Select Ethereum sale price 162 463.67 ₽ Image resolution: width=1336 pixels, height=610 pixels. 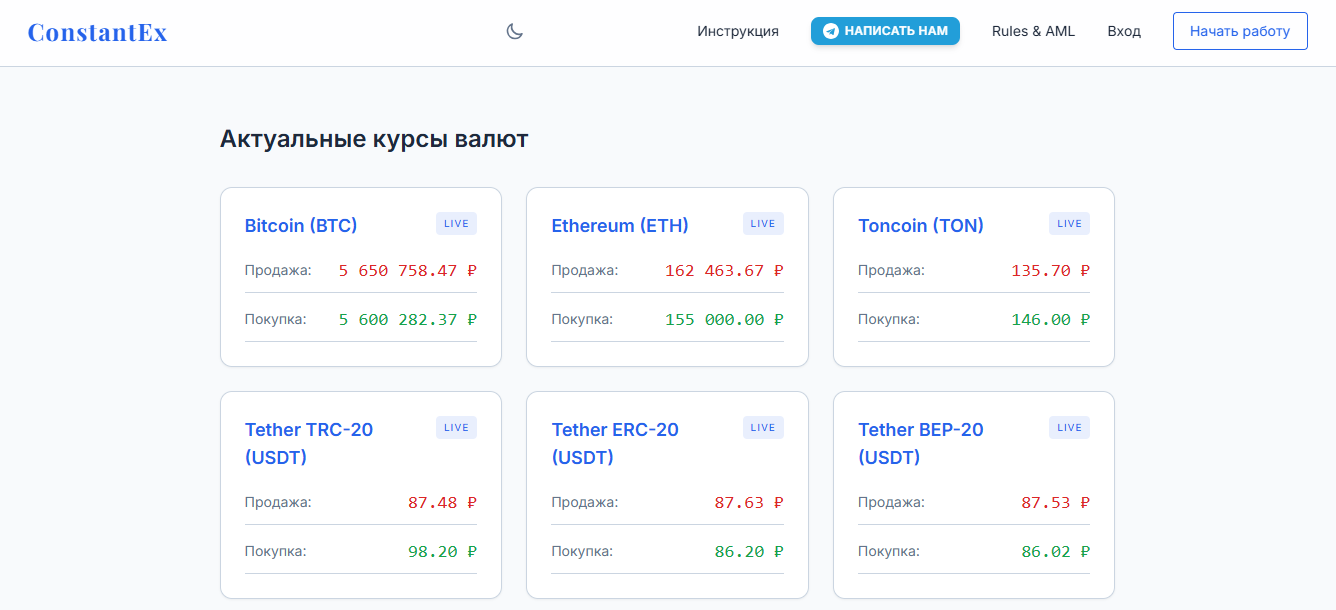(x=724, y=270)
